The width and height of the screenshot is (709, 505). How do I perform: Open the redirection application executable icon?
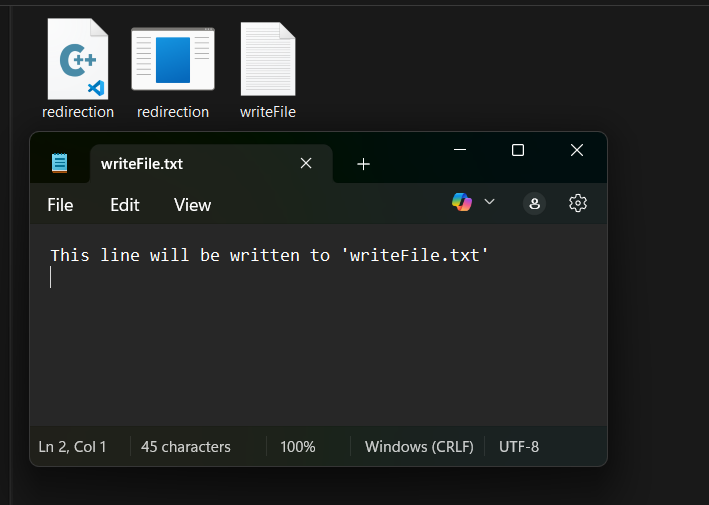click(173, 60)
